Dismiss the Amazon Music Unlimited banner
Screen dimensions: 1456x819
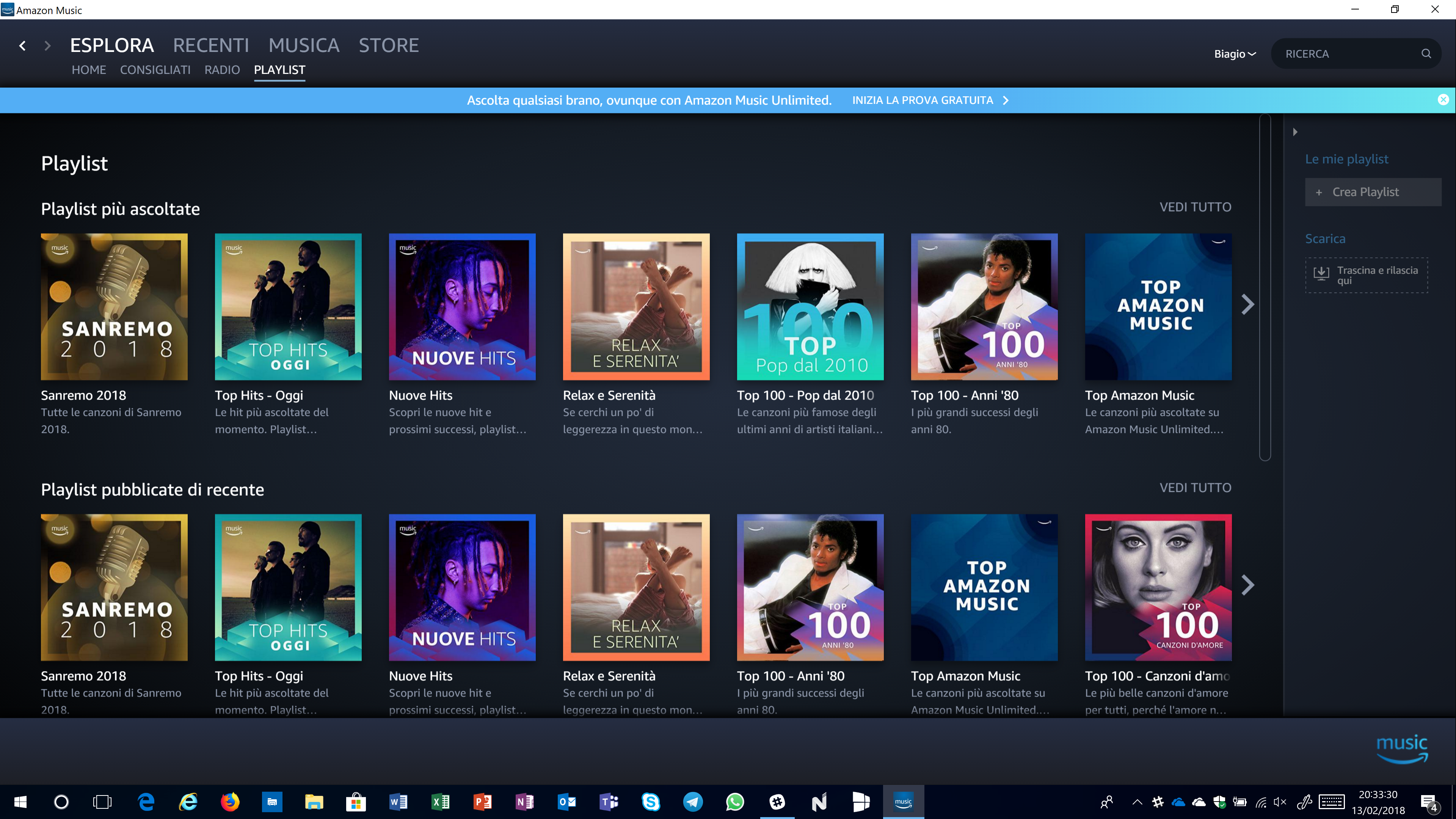click(1443, 99)
